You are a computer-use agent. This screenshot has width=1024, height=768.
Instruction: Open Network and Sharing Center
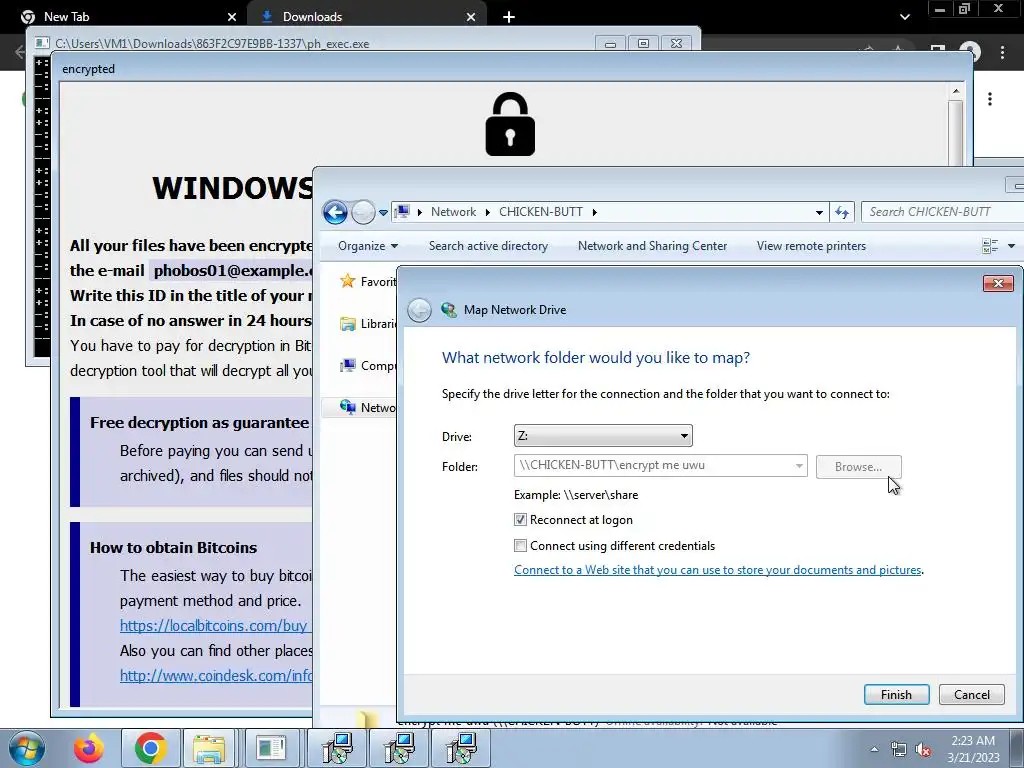tap(652, 246)
